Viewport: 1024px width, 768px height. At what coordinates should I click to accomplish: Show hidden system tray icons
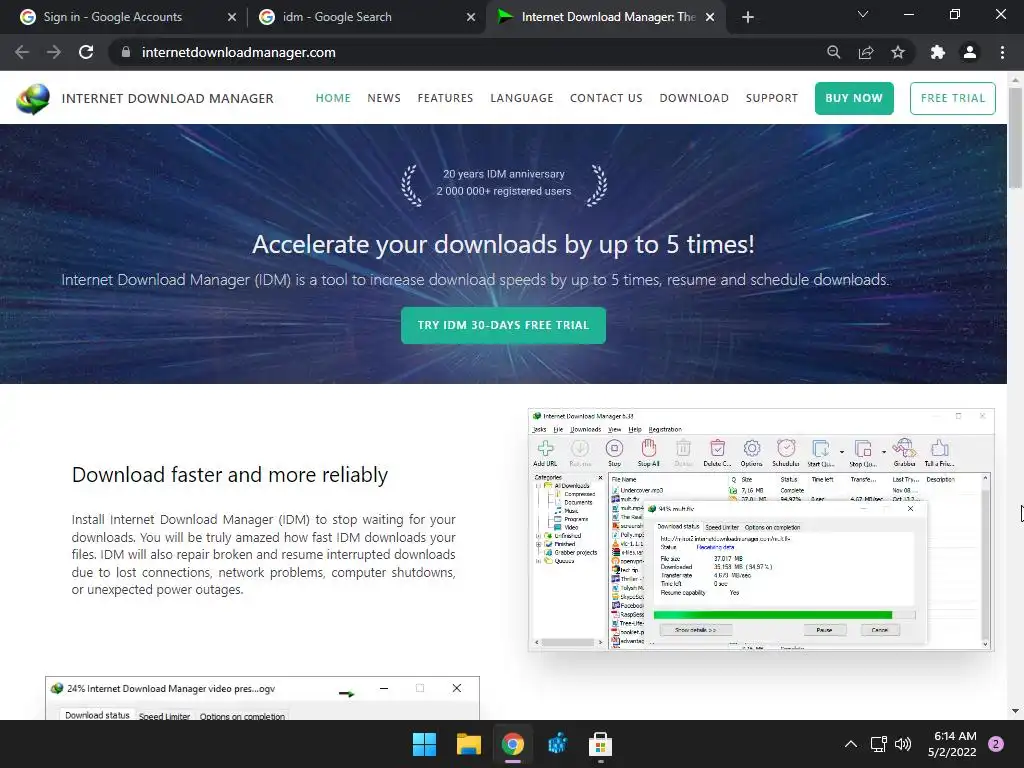(x=851, y=744)
